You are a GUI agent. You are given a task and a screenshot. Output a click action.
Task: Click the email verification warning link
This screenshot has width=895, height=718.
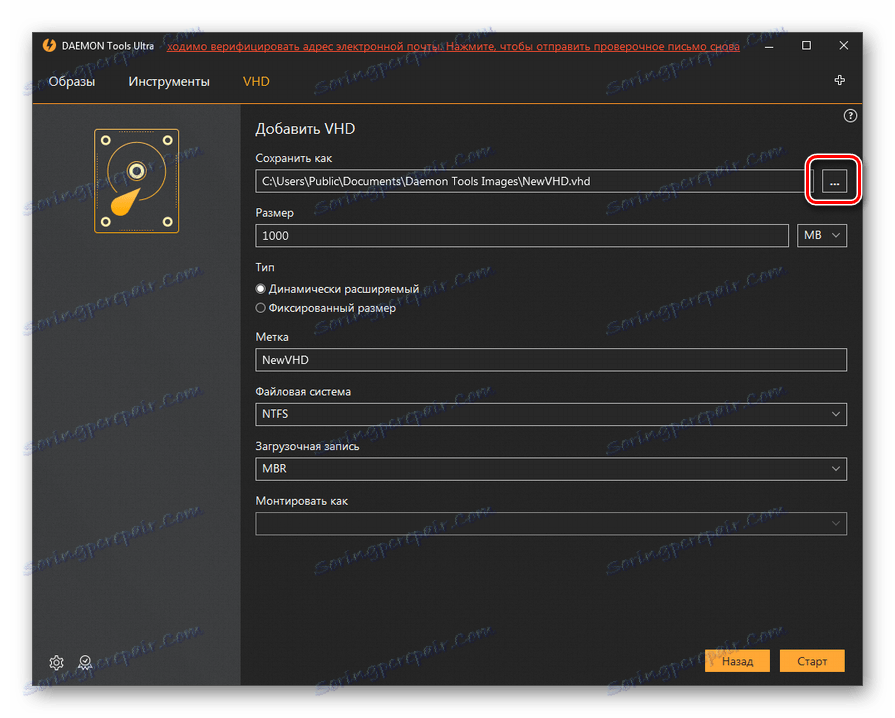coord(453,46)
